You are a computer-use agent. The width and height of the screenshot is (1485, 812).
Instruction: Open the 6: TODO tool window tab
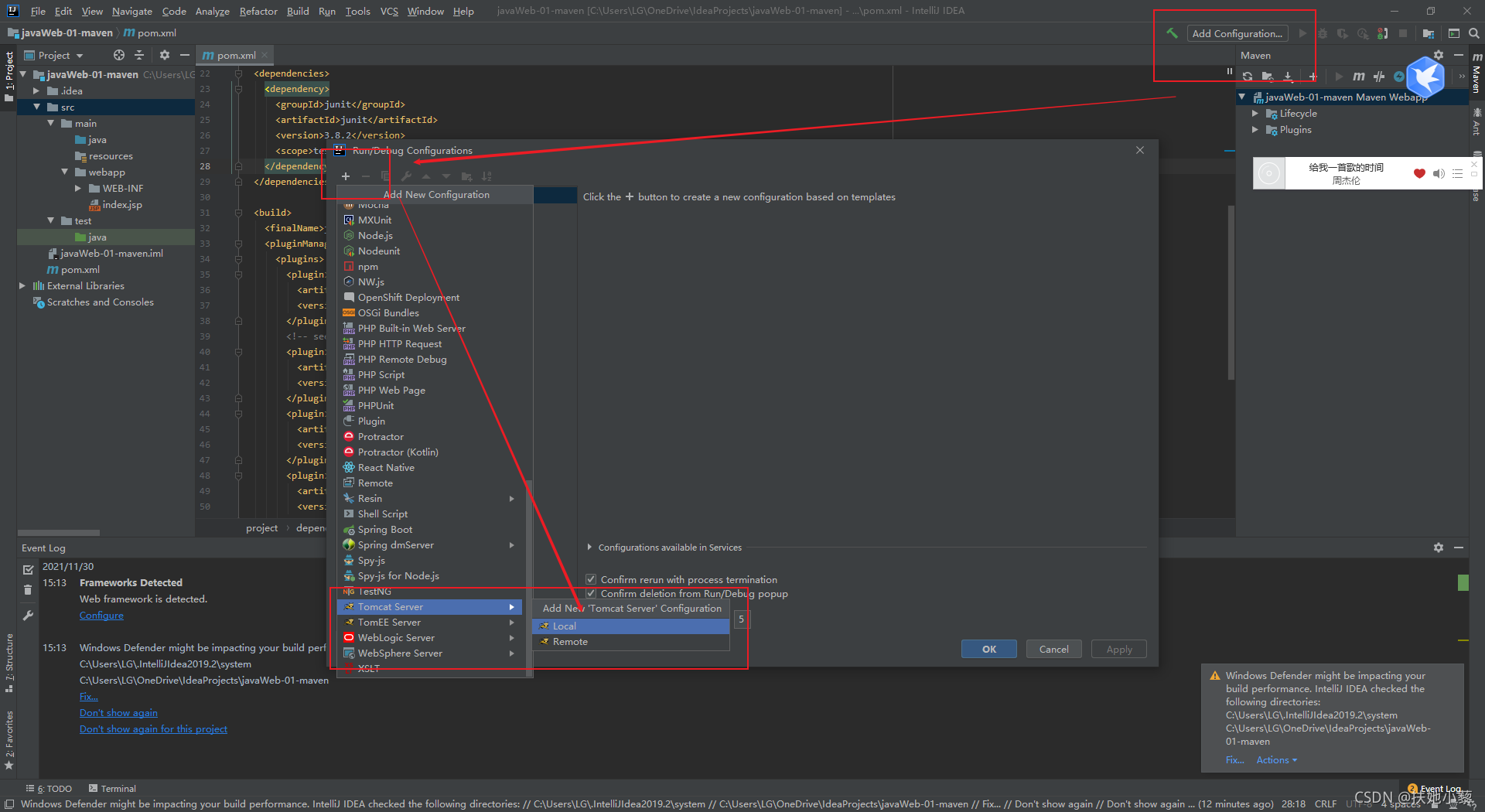pos(49,789)
